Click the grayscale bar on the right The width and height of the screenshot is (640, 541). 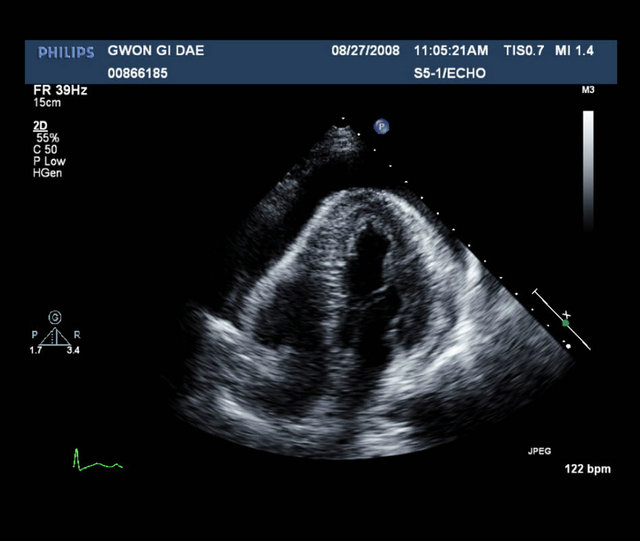pyautogui.click(x=588, y=171)
